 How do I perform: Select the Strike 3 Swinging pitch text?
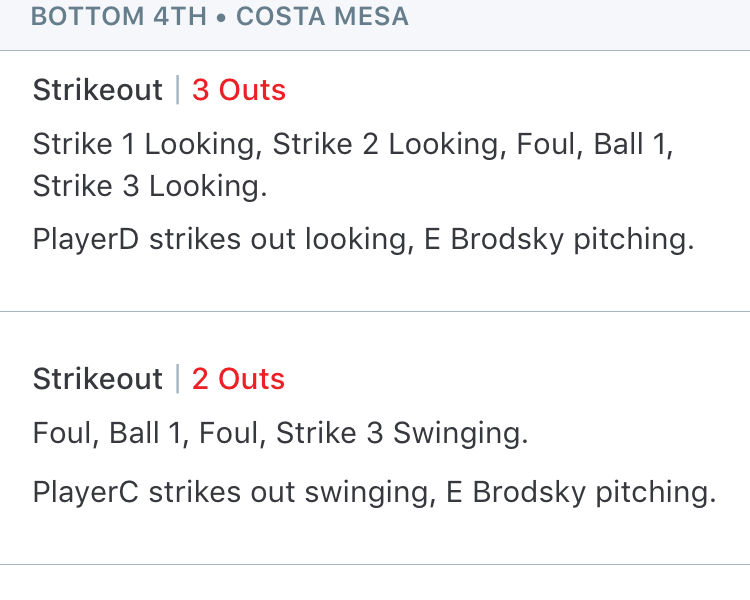402,433
